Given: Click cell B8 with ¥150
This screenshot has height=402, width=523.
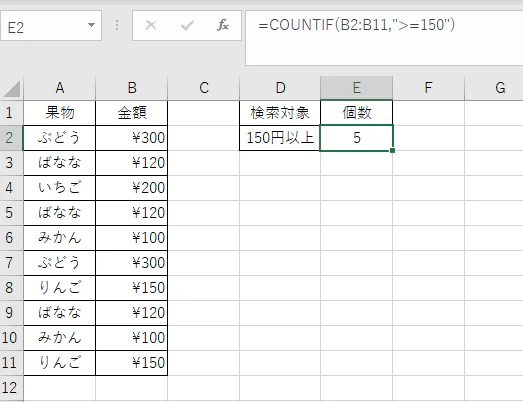Looking at the screenshot, I should click(132, 288).
